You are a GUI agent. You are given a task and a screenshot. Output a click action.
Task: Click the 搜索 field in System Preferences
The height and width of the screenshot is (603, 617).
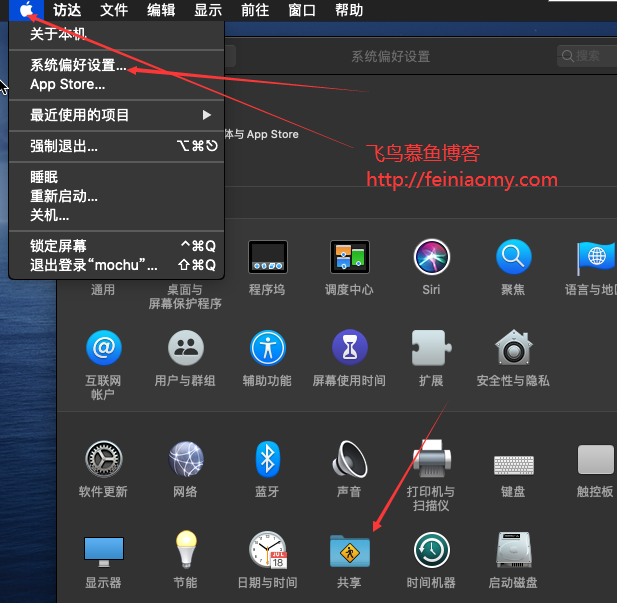pyautogui.click(x=587, y=56)
